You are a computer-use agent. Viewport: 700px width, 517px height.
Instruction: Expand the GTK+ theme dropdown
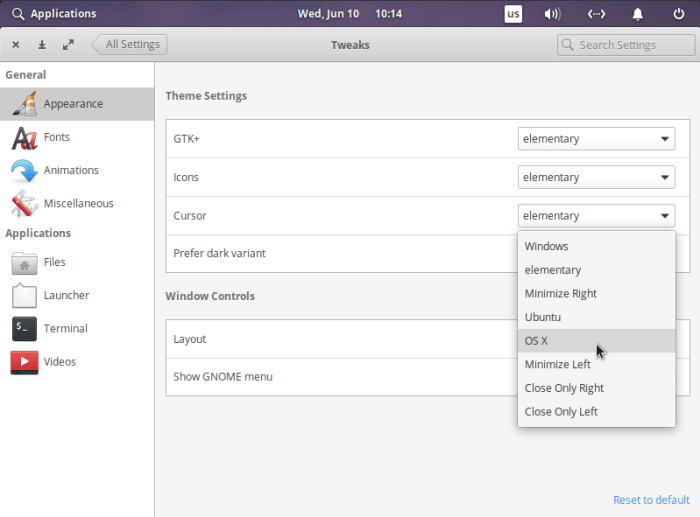pos(596,139)
